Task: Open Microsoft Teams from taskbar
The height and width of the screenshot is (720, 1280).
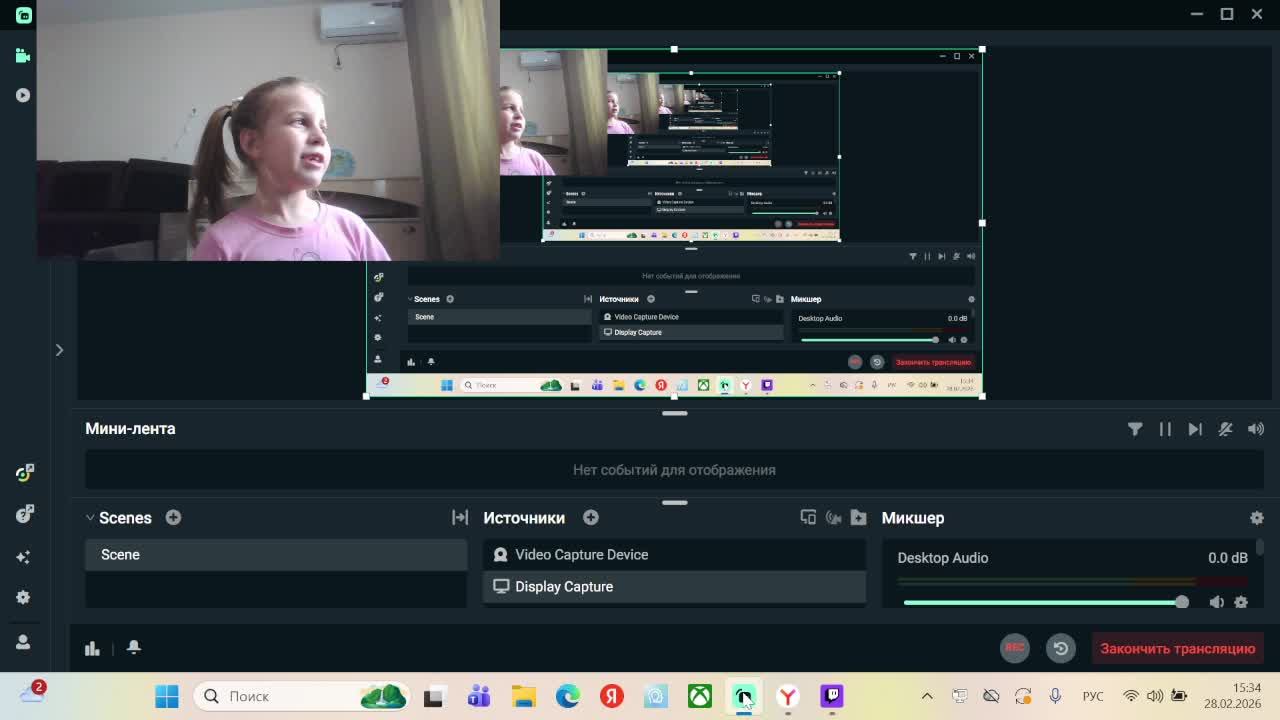Action: 479,696
